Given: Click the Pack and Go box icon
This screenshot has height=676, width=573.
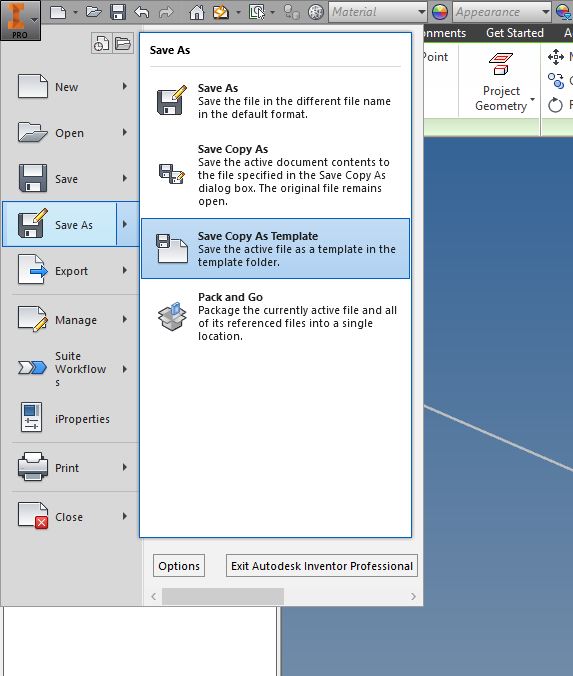Looking at the screenshot, I should 172,316.
